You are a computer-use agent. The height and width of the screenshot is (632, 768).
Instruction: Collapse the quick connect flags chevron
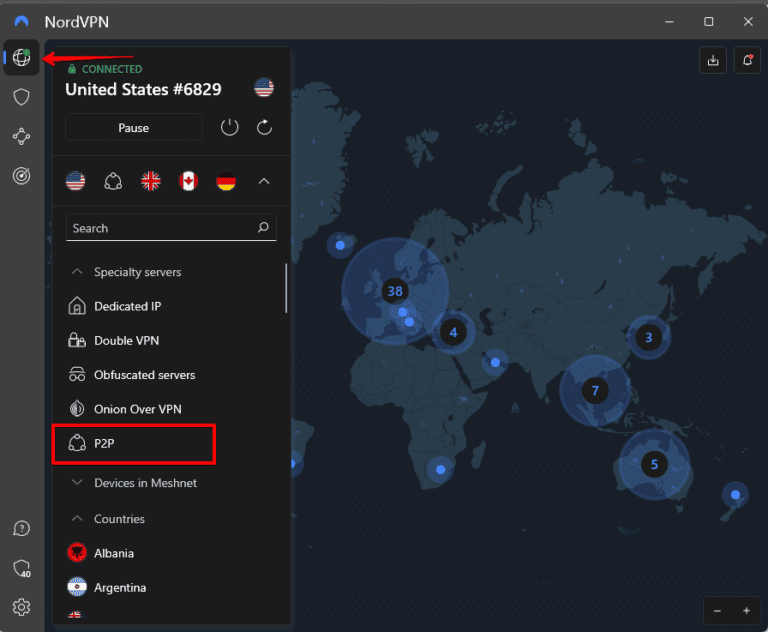pyautogui.click(x=264, y=181)
